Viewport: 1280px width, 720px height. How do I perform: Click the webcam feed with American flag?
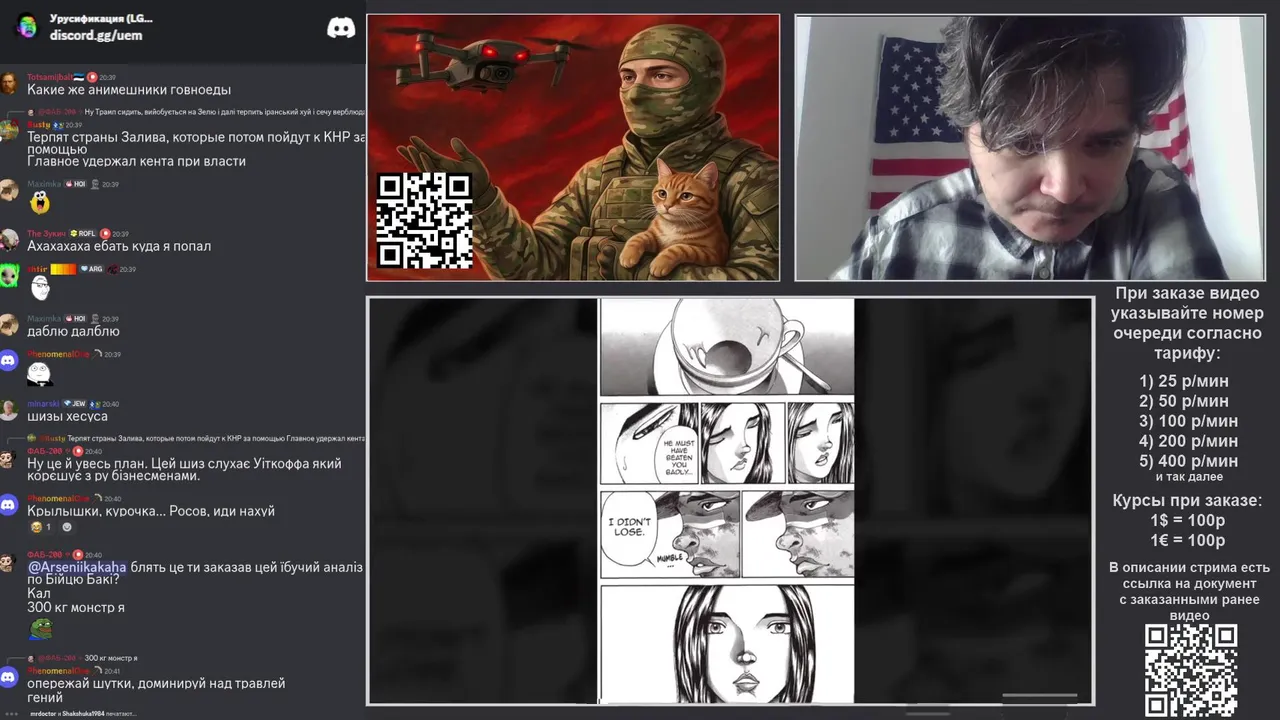point(1030,147)
